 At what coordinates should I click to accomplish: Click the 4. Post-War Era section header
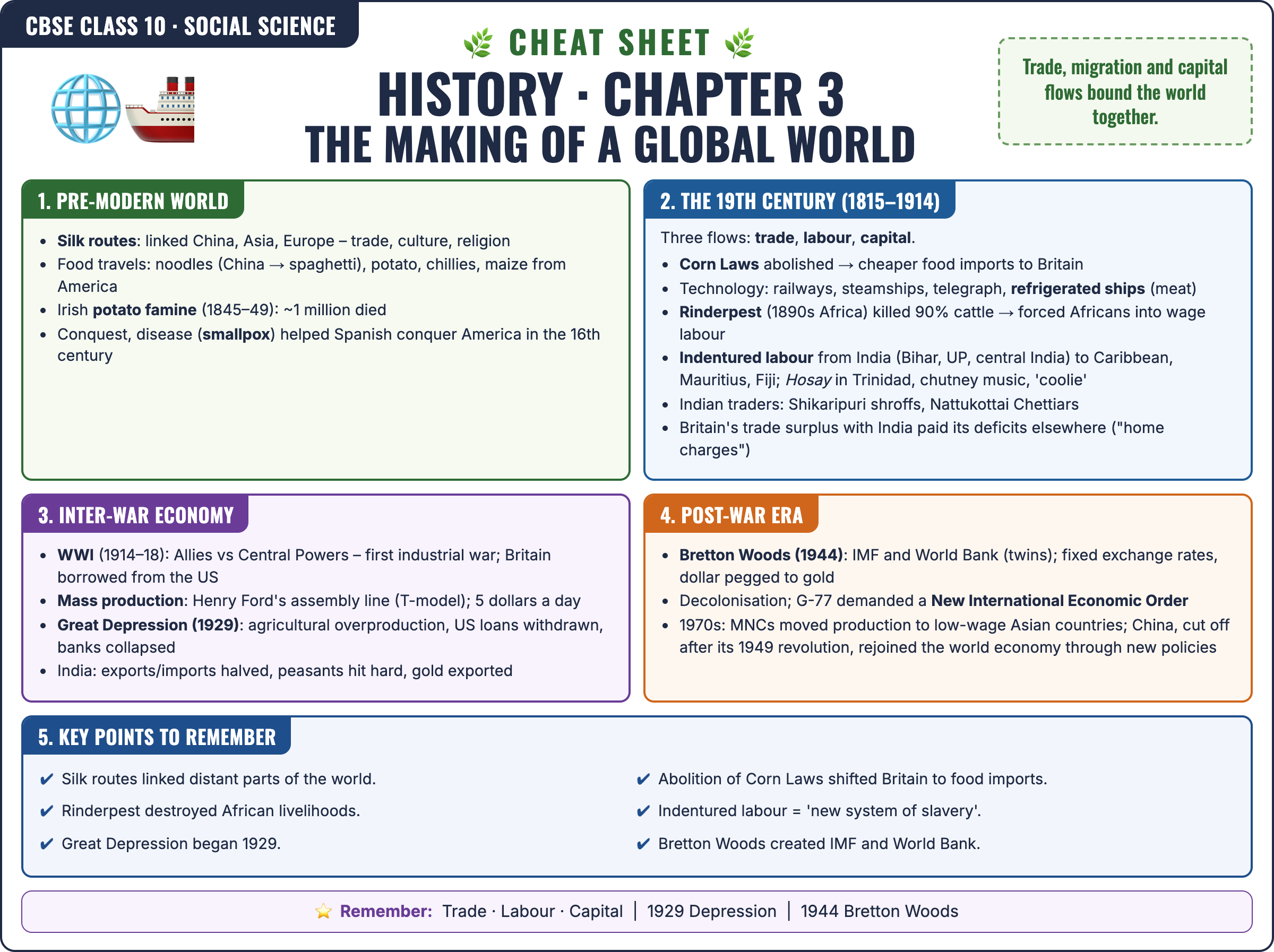click(731, 514)
